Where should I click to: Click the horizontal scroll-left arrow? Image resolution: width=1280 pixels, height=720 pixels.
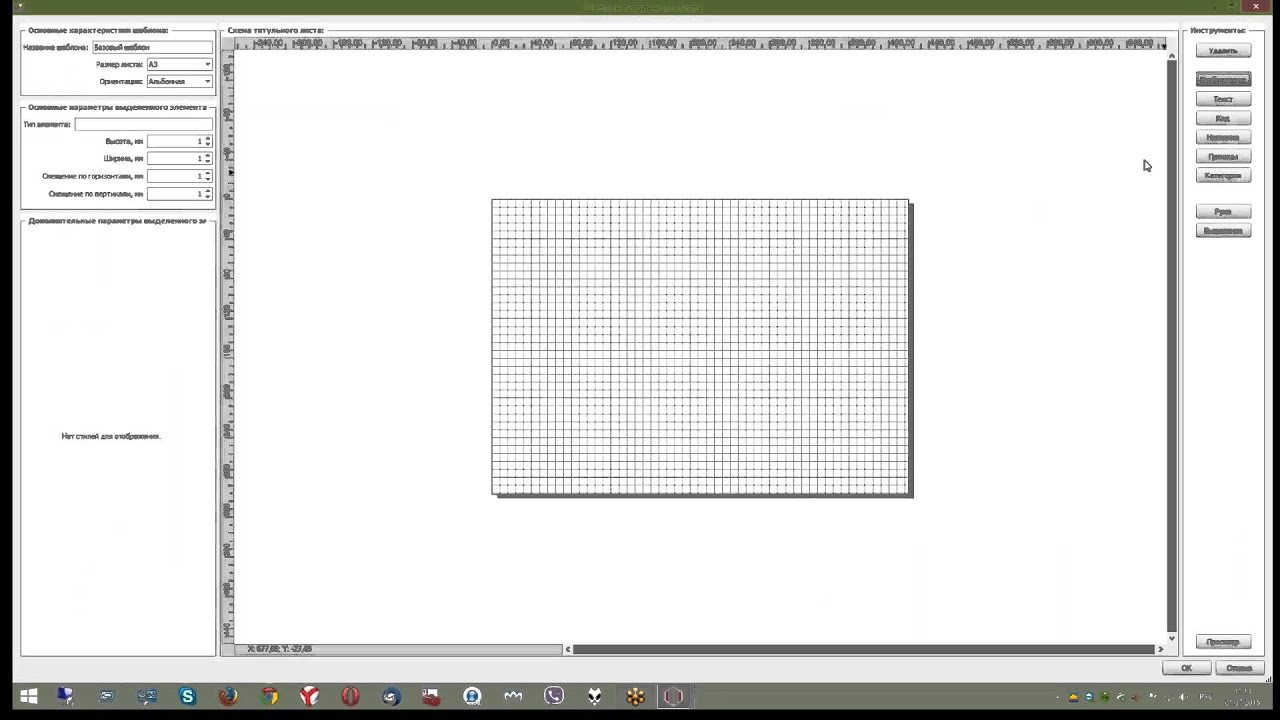point(568,649)
